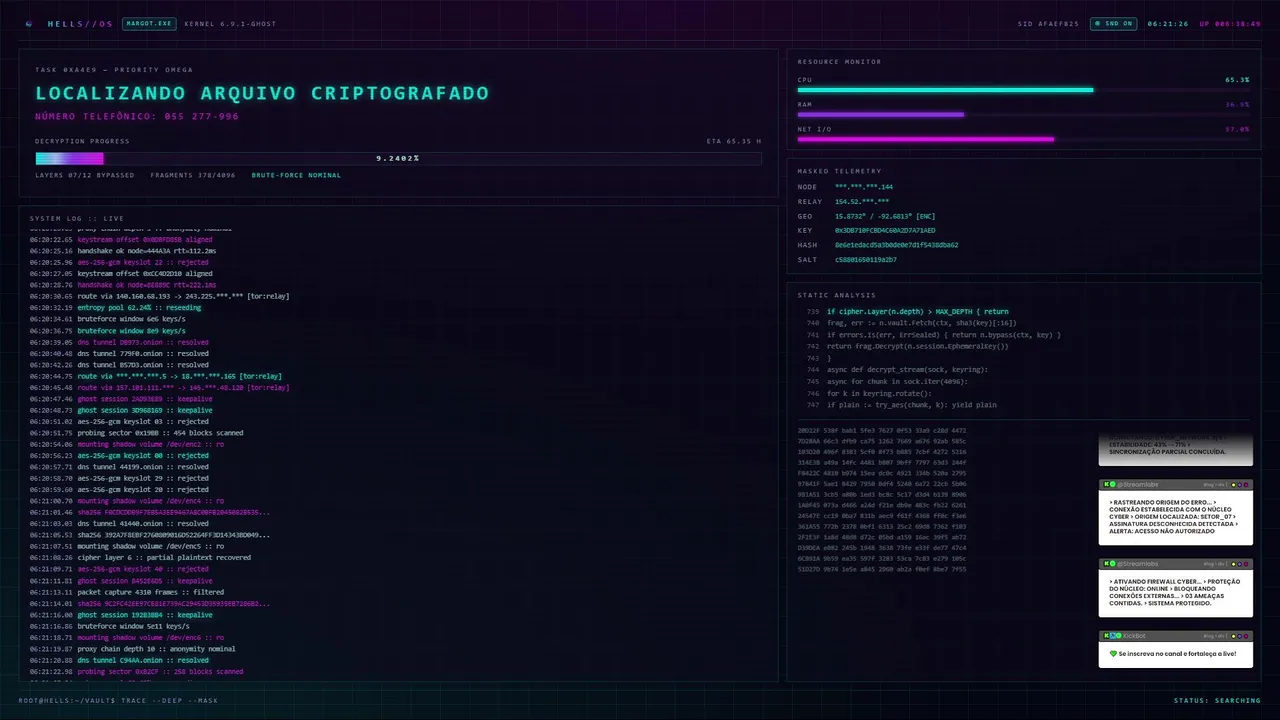The height and width of the screenshot is (720, 1280).
Task: Click 'Se inscreva no canal e fortaleça a live!'
Action: (x=1177, y=653)
